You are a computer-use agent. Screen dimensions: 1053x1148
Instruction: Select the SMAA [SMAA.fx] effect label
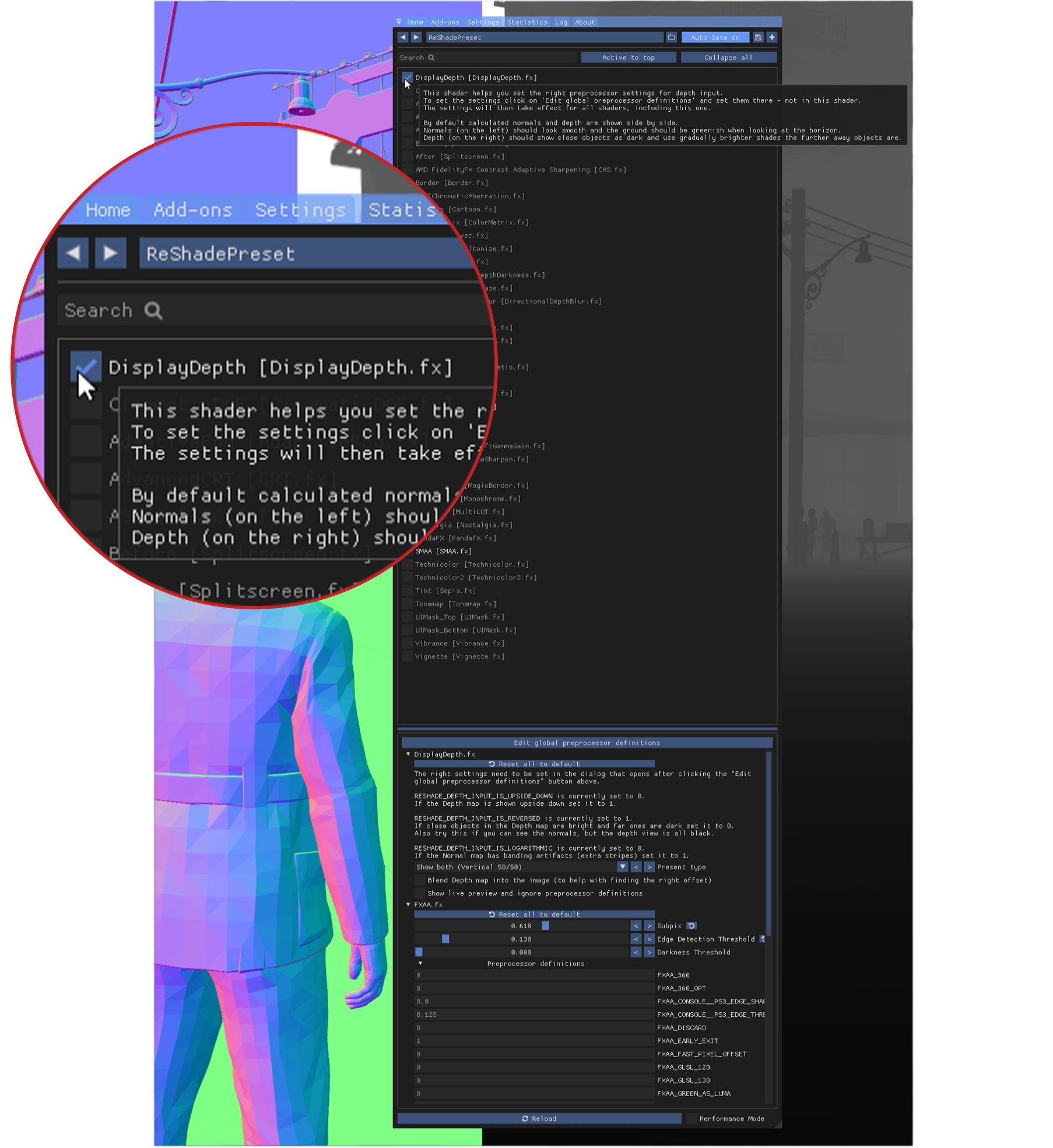coord(443,551)
